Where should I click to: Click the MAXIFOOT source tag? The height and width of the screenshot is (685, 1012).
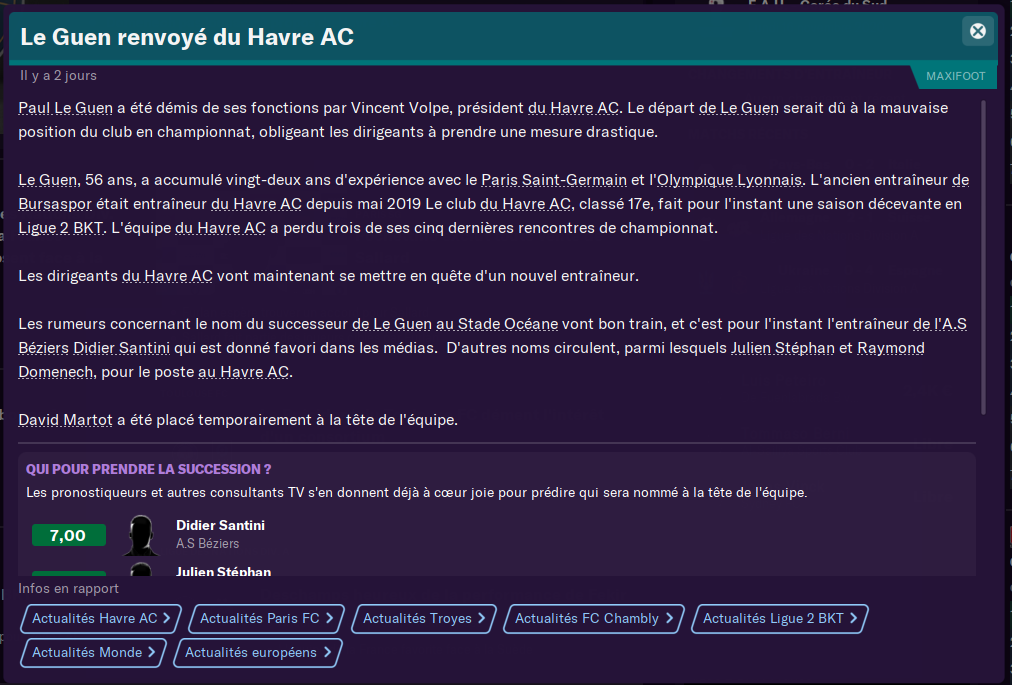click(x=955, y=76)
